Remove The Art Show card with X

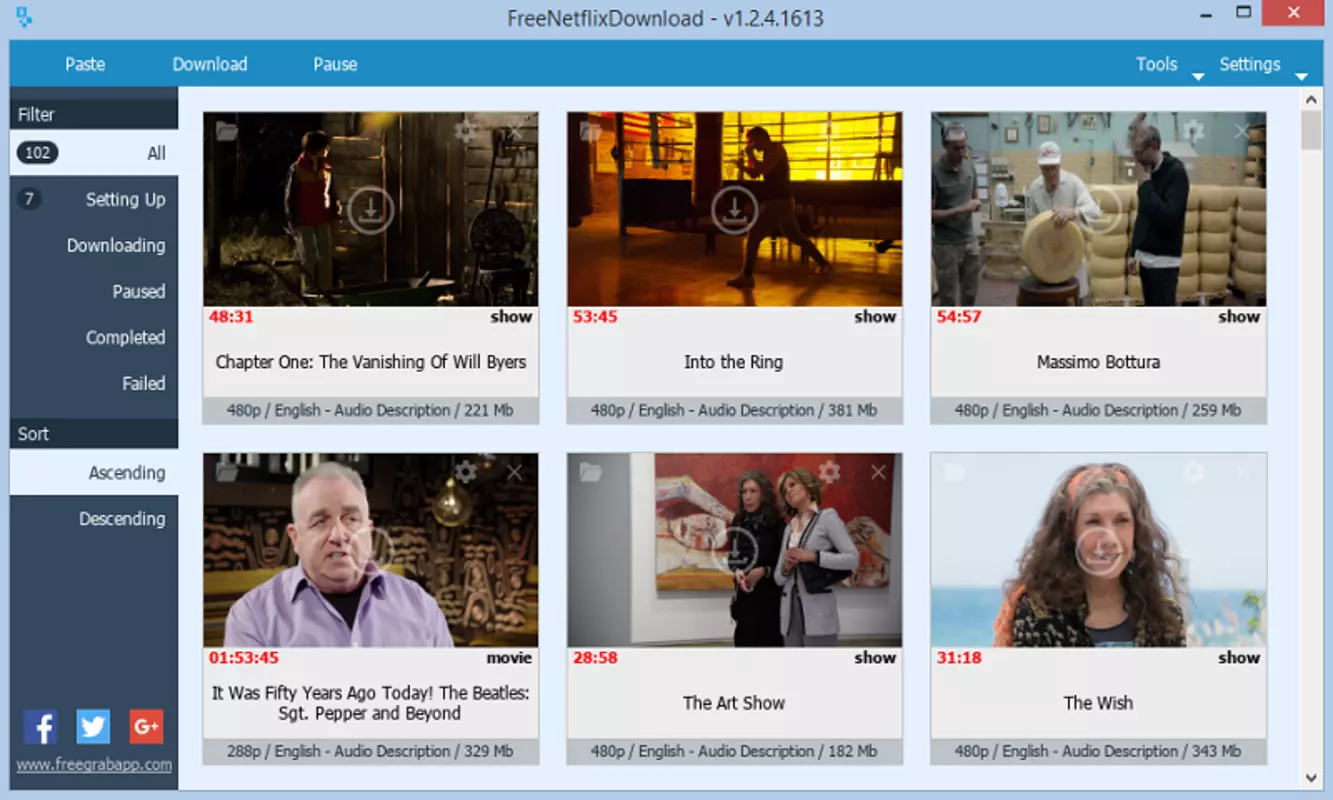coord(878,472)
